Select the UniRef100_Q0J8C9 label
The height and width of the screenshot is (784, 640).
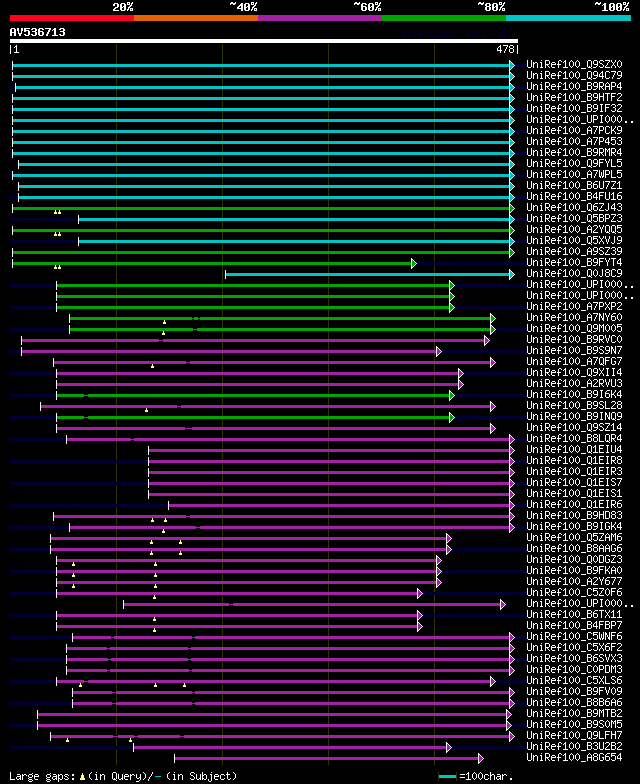coord(574,274)
